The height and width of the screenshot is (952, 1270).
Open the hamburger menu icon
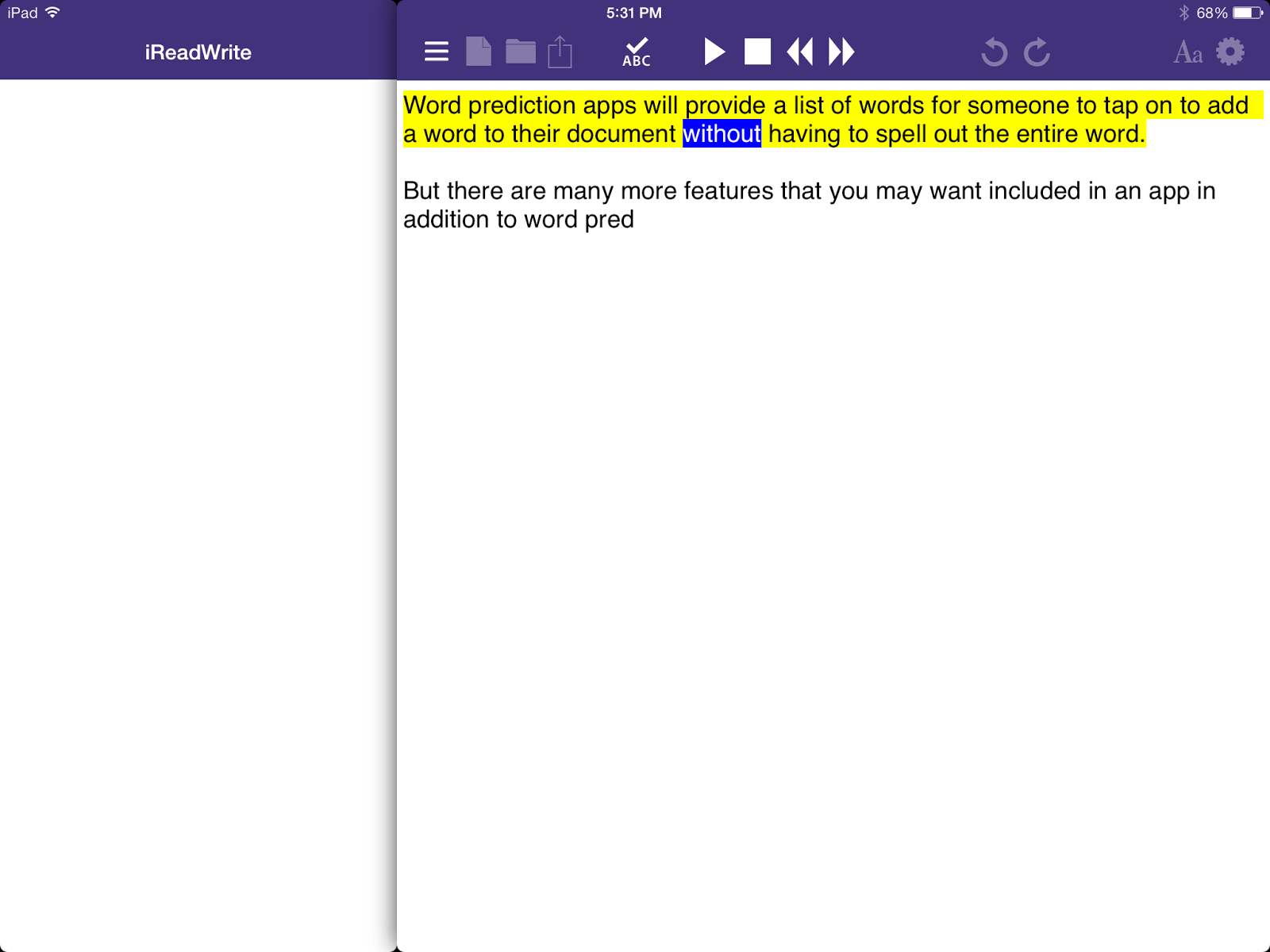click(437, 52)
